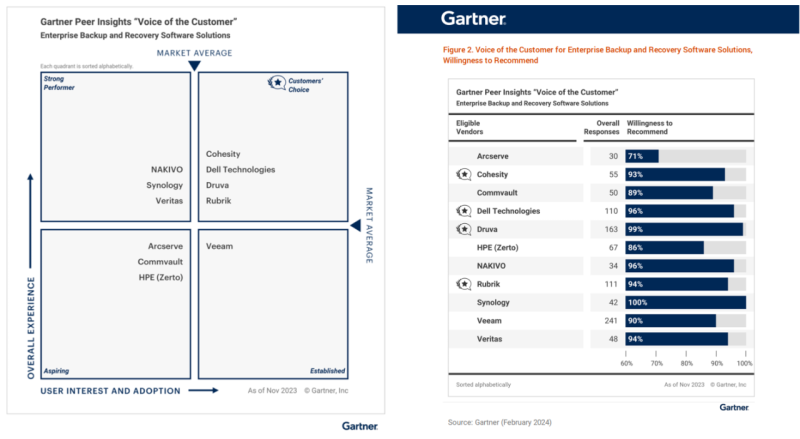Click the left-pointing market average triangle beside quadrant
Image resolution: width=800 pixels, height=439 pixels.
356,225
